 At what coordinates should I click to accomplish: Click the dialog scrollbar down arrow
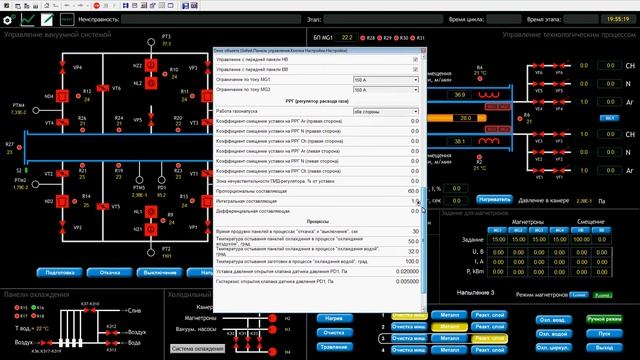tap(424, 309)
